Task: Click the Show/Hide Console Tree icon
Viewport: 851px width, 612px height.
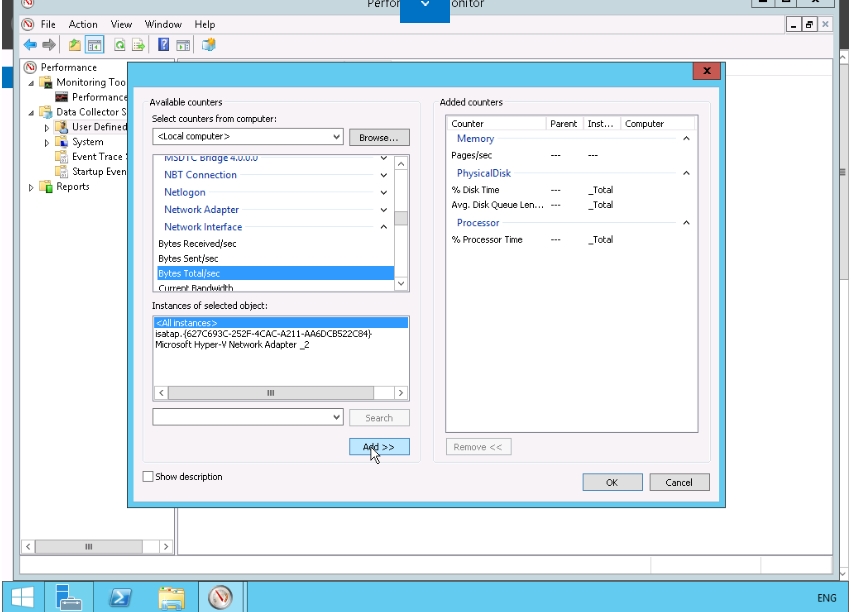Action: point(95,45)
